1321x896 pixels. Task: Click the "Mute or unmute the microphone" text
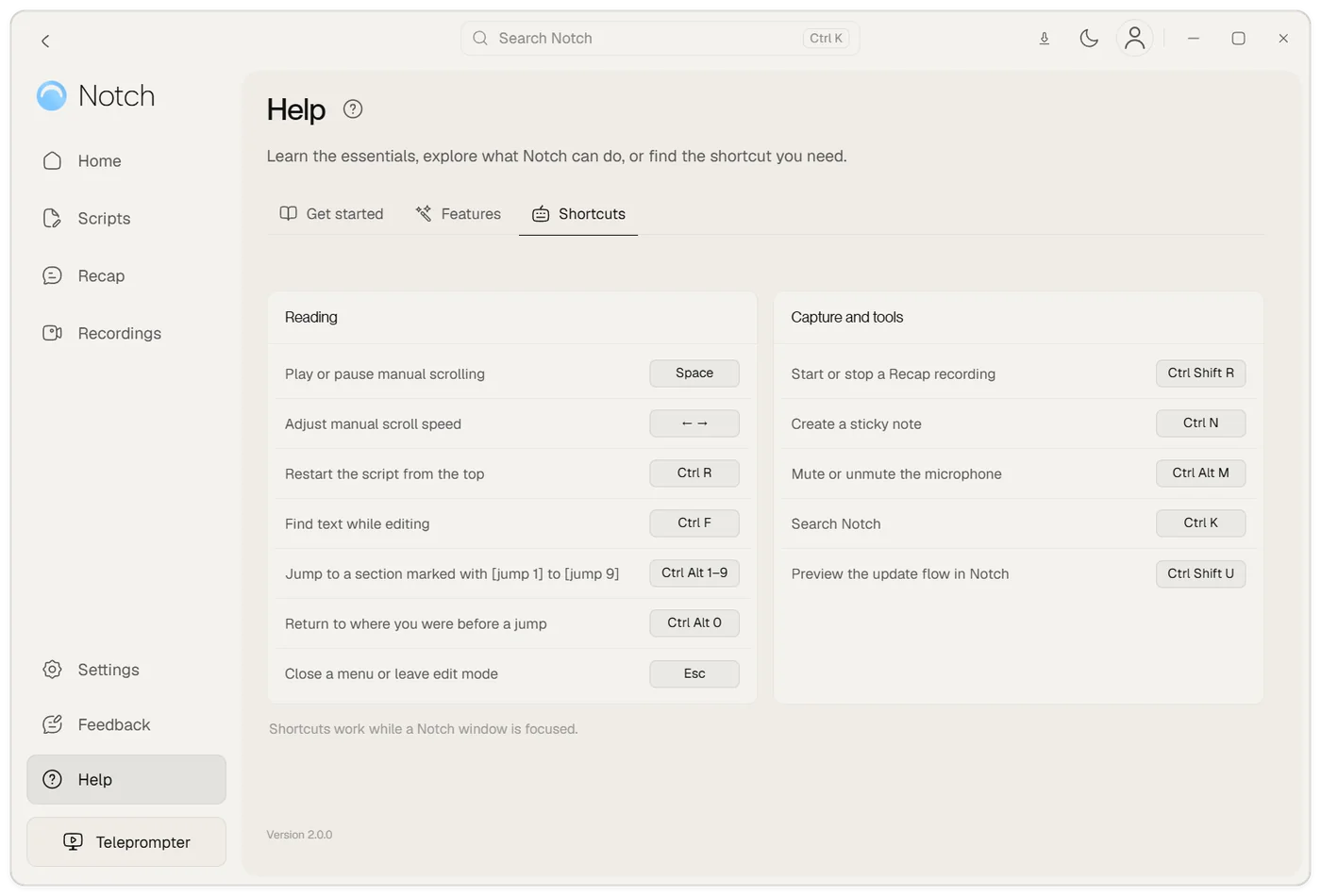point(896,474)
